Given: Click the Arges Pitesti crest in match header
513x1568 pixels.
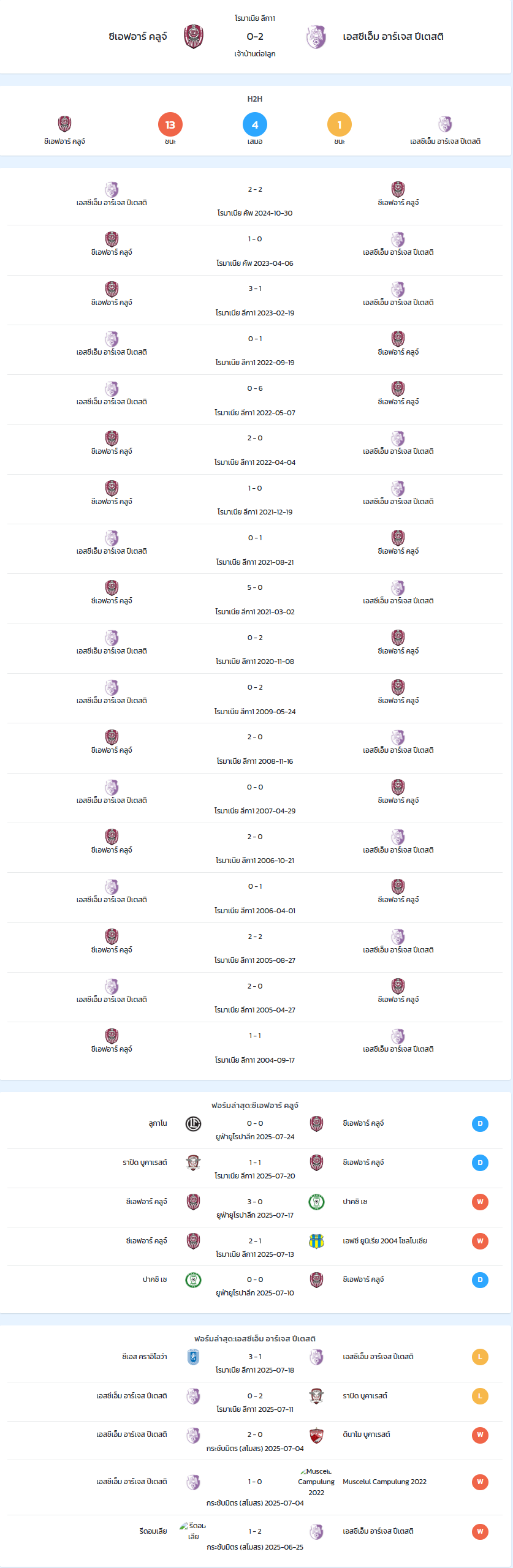Looking at the screenshot, I should pos(316,37).
